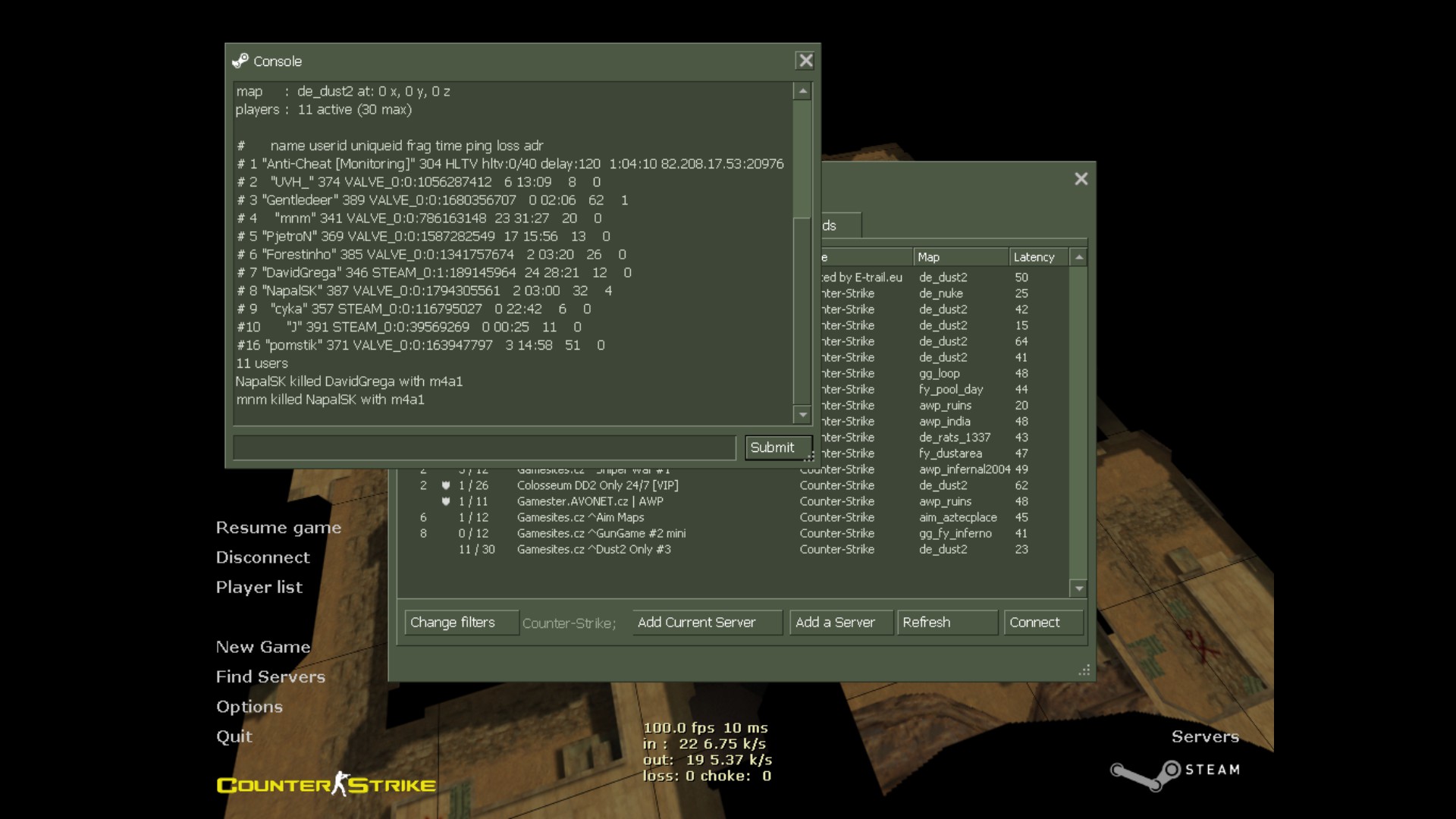
Task: Click the aim_aztecplace map row
Action: click(733, 517)
